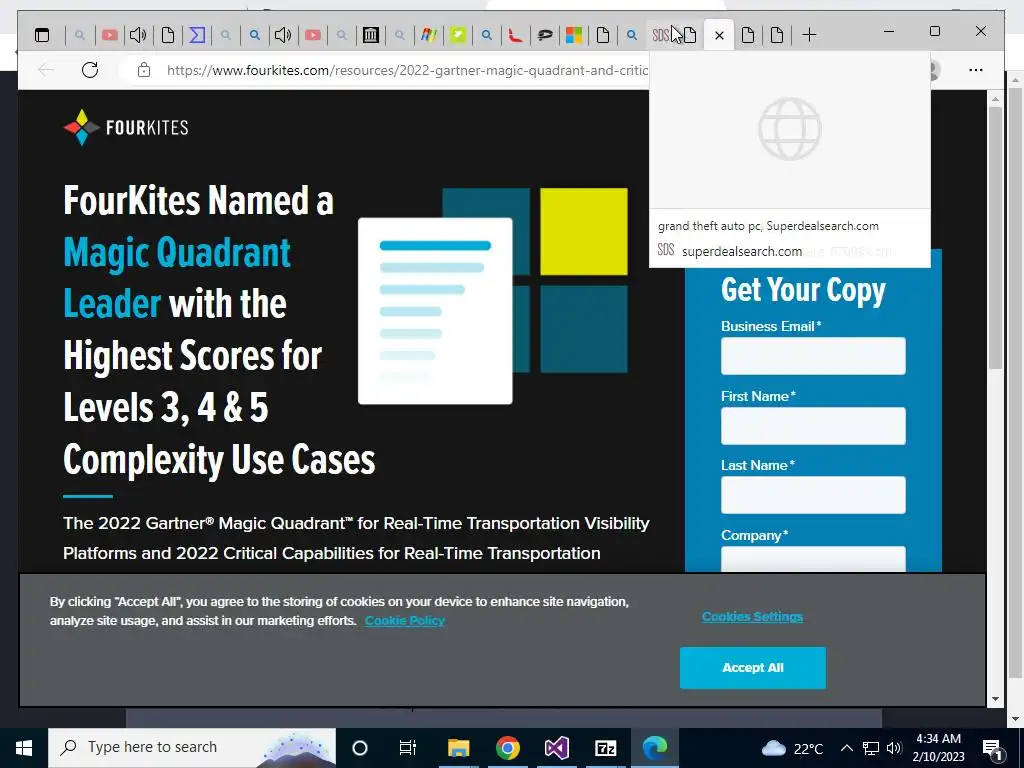Click the globe thumbnail in tab preview
Viewport: 1024px width, 768px height.
click(790, 129)
